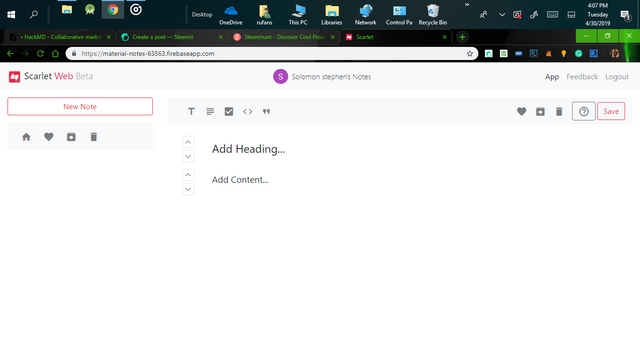The height and width of the screenshot is (360, 640).
Task: Move the content block up
Action: (x=188, y=175)
